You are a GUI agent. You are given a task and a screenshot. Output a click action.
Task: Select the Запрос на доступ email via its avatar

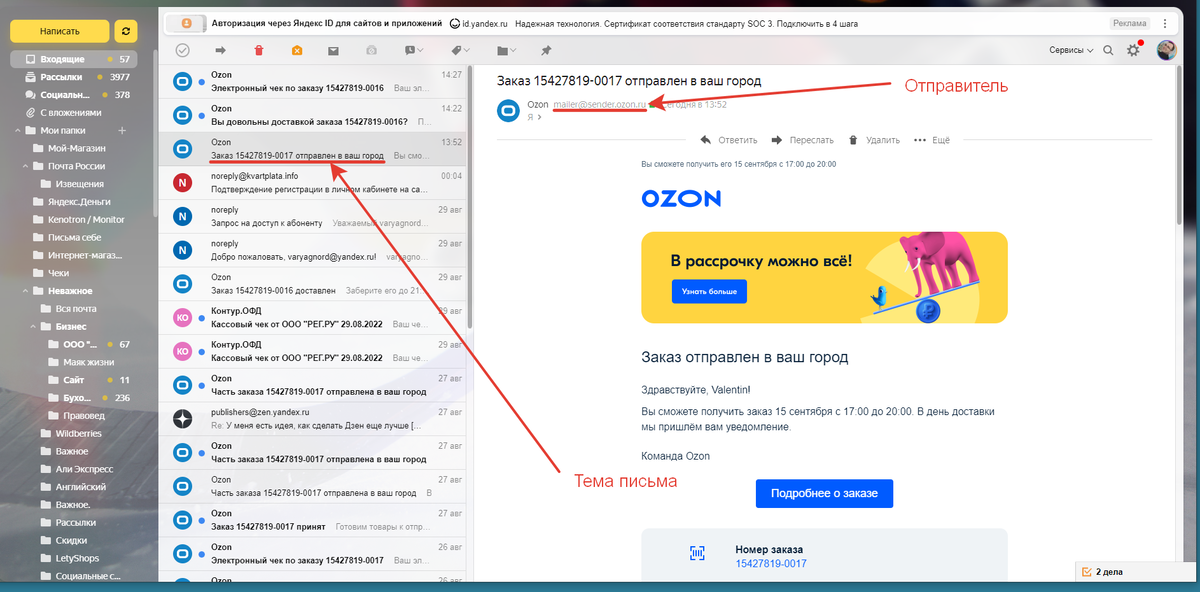[x=182, y=216]
